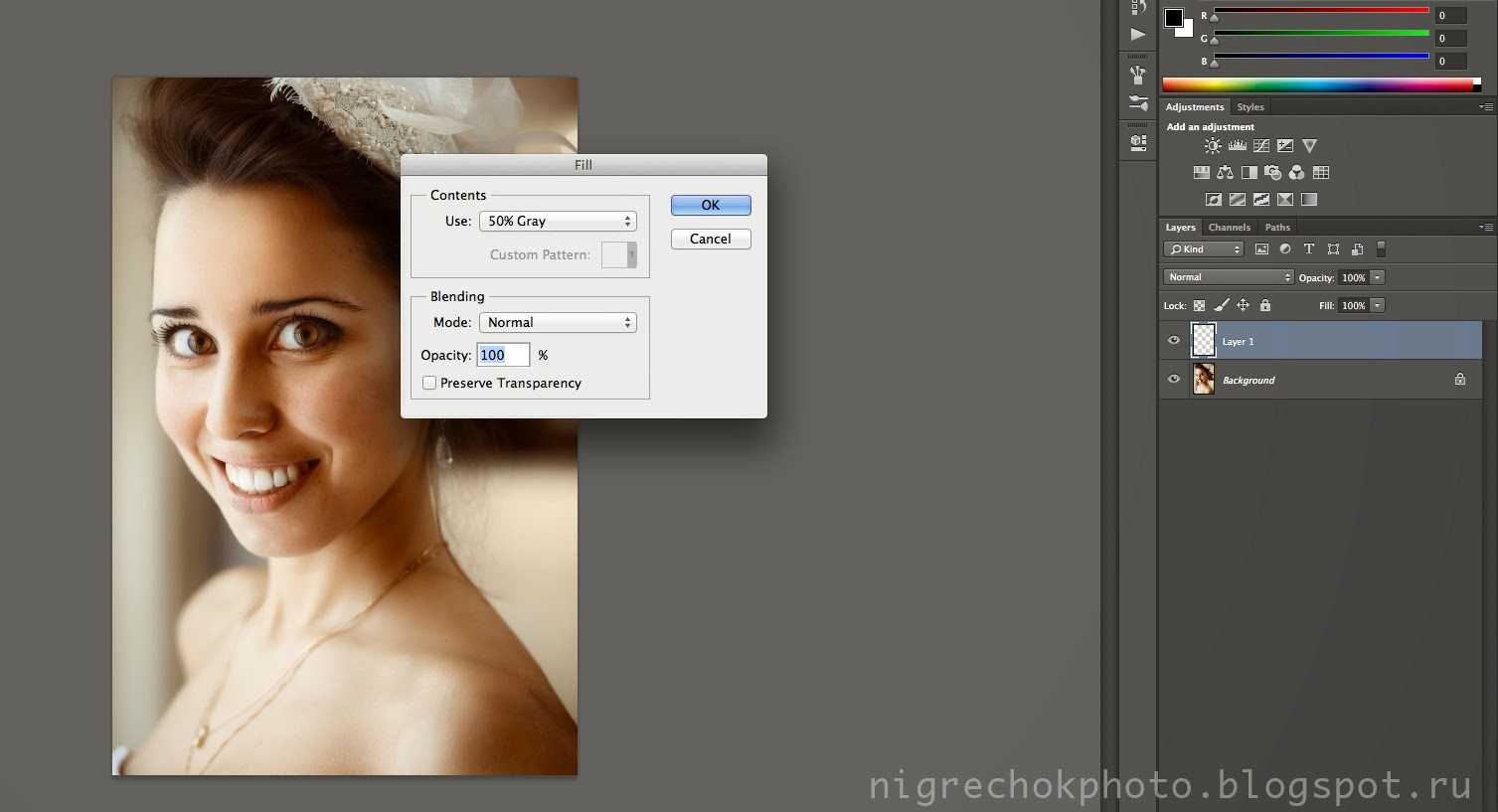The height and width of the screenshot is (812, 1498).
Task: Click the Color Balance scales icon
Action: [1225, 173]
